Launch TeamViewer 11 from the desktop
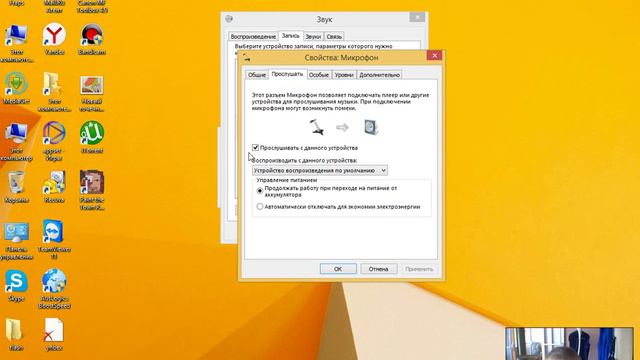Viewport: 640px width, 360px height. [54, 240]
